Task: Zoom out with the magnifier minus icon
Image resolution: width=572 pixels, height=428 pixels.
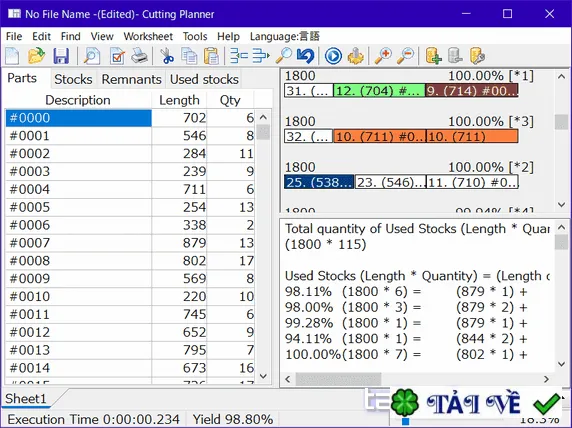Action: (x=406, y=56)
